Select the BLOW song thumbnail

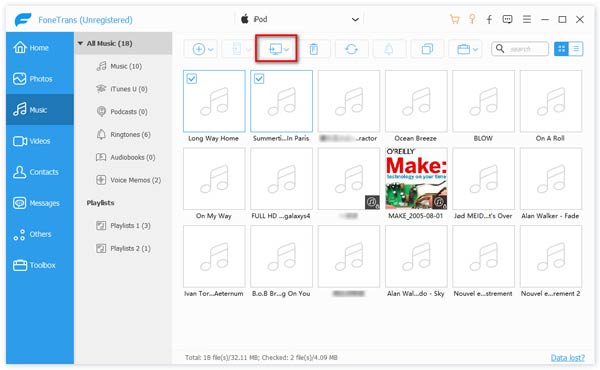pos(483,101)
